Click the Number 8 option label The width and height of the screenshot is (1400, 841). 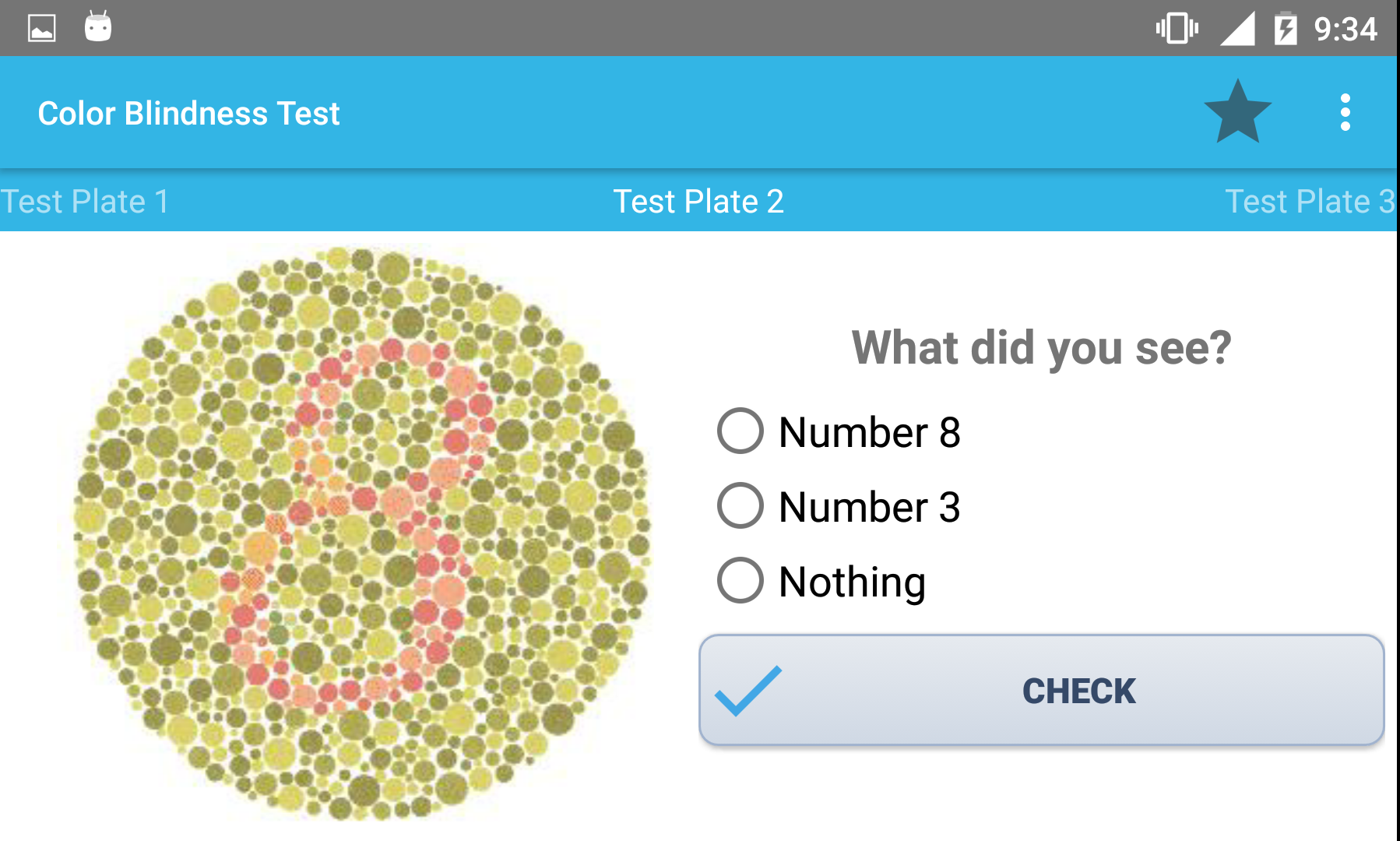869,432
